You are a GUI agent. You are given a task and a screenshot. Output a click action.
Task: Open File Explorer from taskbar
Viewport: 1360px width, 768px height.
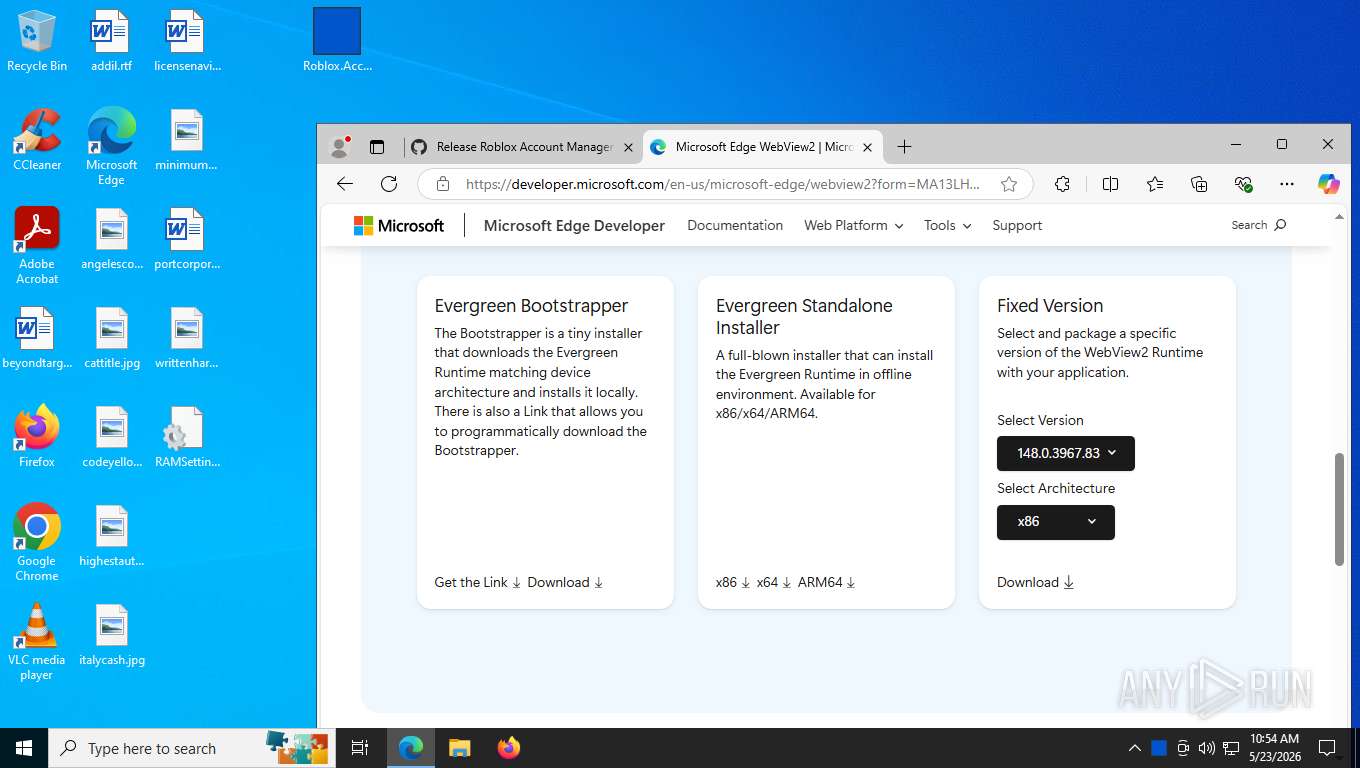click(x=459, y=748)
